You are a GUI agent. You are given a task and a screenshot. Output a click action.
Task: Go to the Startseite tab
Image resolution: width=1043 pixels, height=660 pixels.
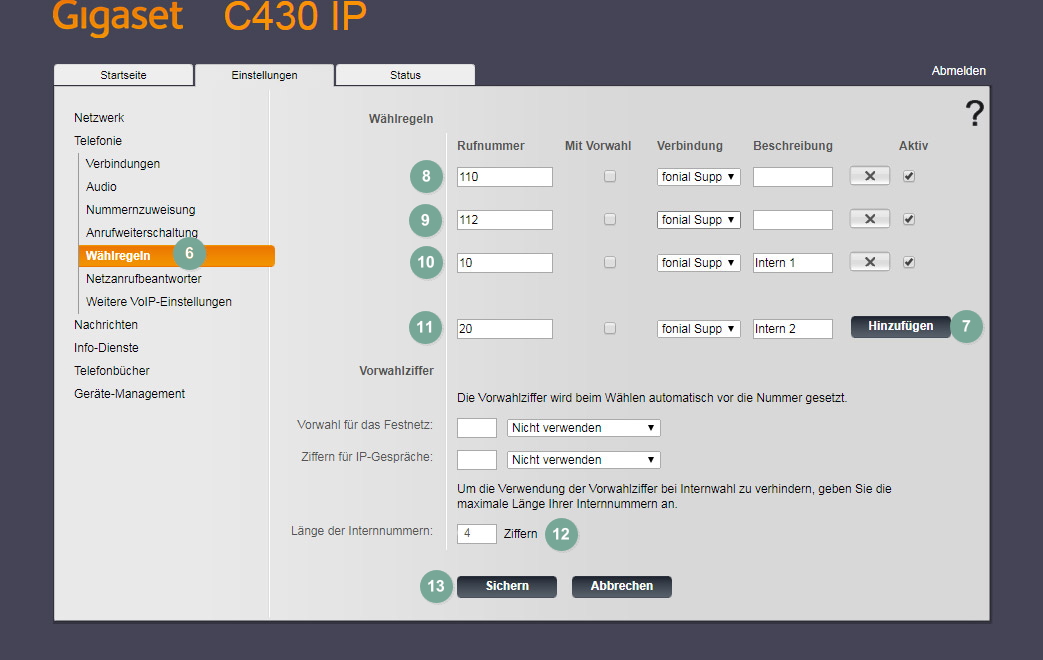pyautogui.click(x=122, y=75)
